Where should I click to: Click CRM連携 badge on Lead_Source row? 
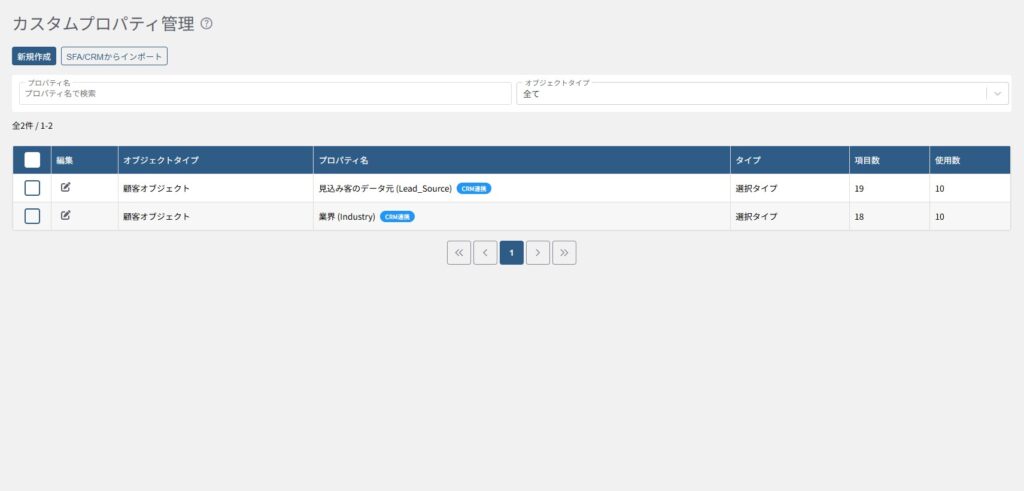(x=474, y=188)
